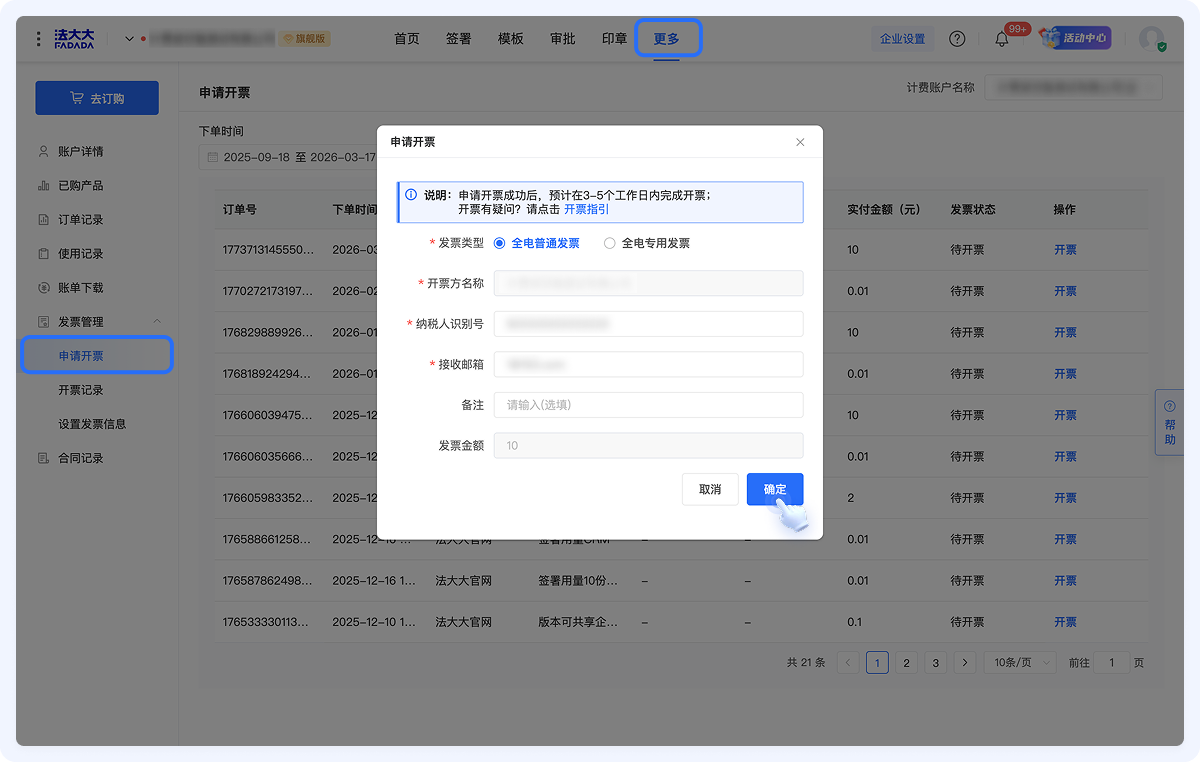Click the shopping cart 去订购 button
Screen dimensions: 1200x762
(97, 98)
